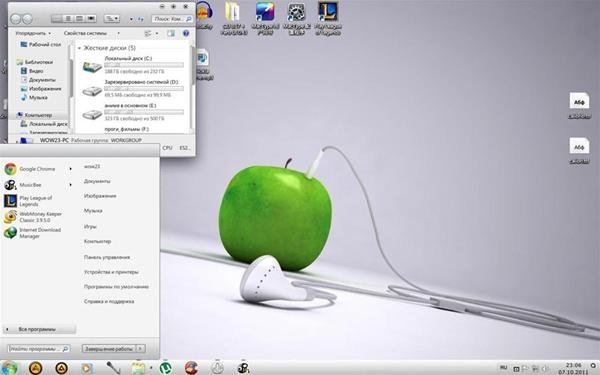The width and height of the screenshot is (600, 375).
Task: Show Все программы list
Action: pos(39,329)
